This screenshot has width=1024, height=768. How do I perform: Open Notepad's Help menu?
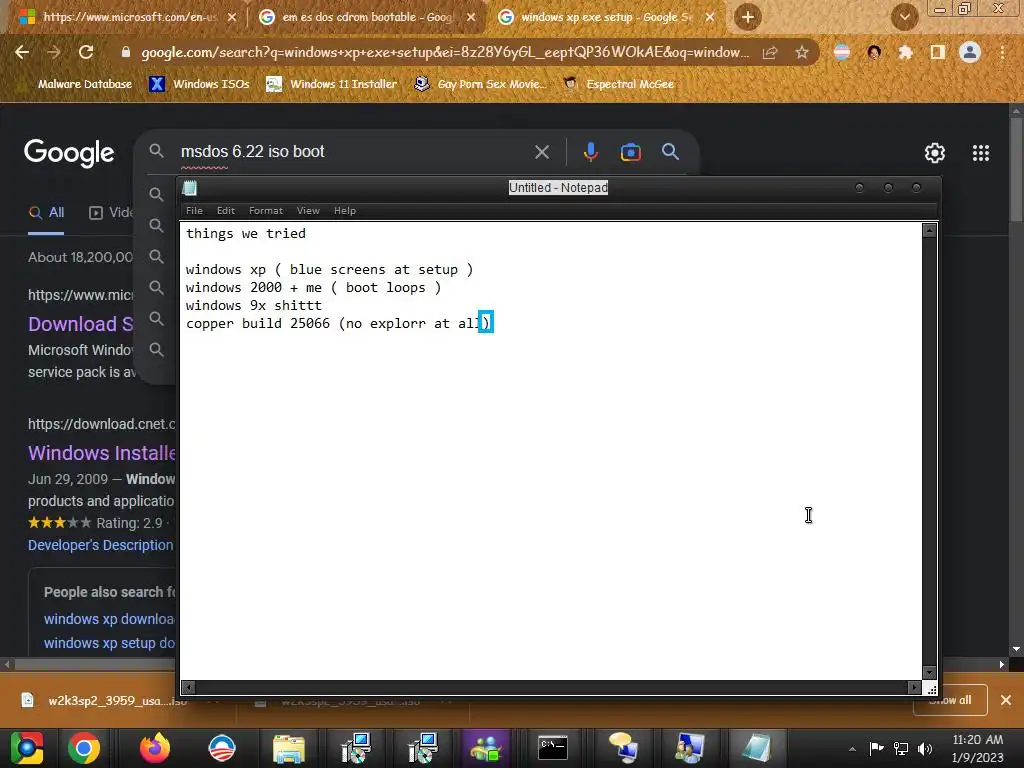point(345,210)
